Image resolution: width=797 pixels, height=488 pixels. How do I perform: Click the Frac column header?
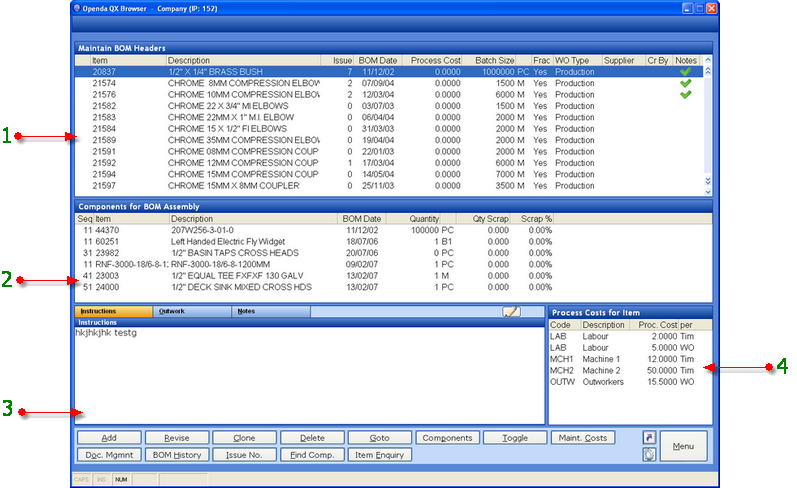pos(541,60)
